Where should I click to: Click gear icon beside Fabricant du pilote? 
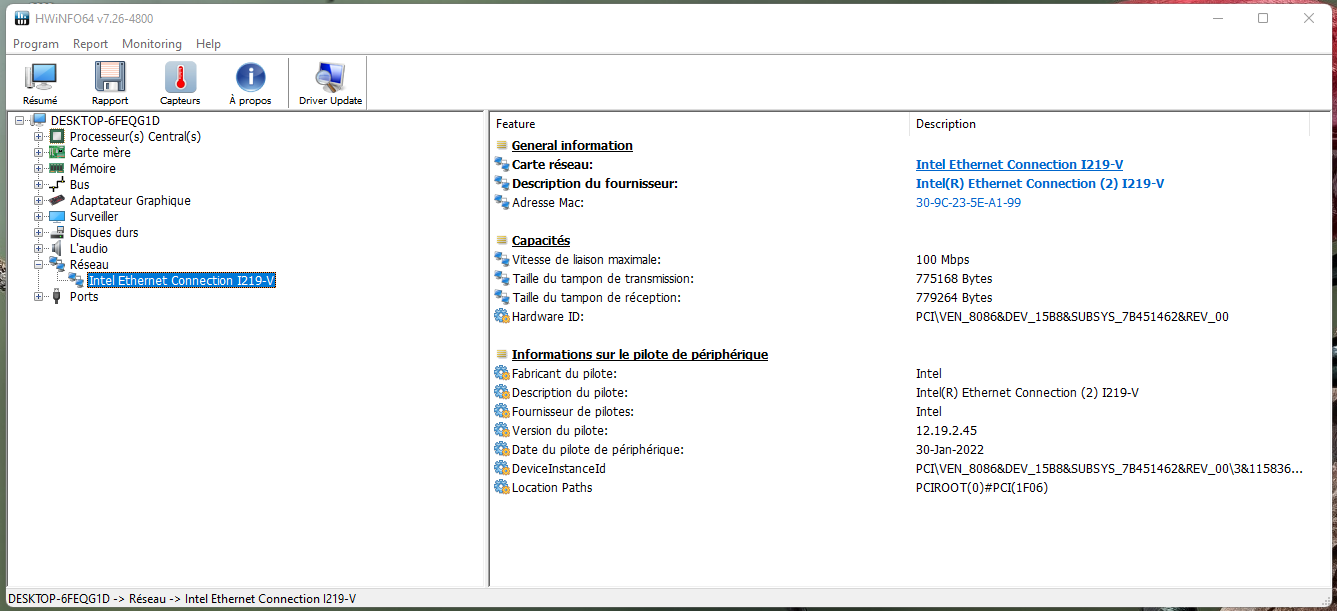tap(502, 373)
